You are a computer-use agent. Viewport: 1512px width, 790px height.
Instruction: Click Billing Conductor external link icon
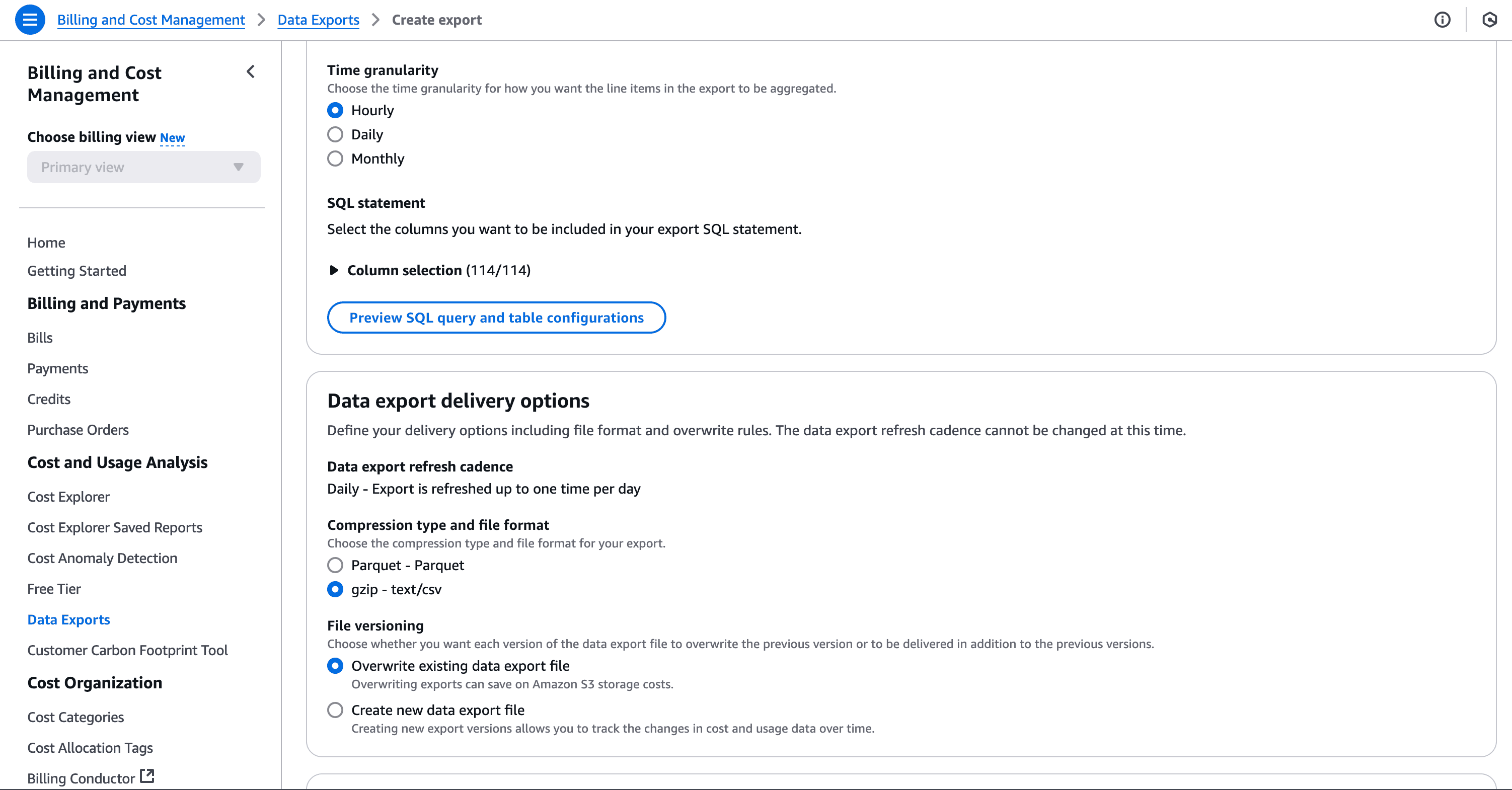pyautogui.click(x=147, y=776)
